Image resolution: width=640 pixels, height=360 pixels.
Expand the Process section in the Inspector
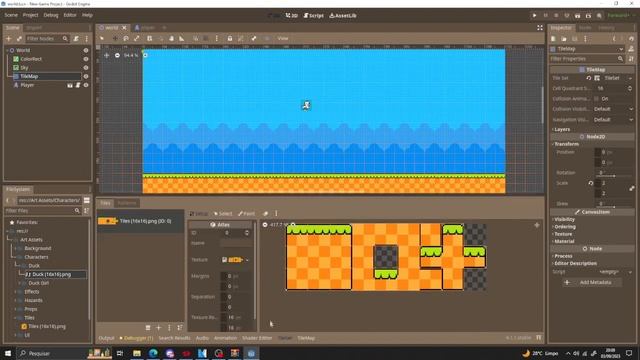coord(562,256)
